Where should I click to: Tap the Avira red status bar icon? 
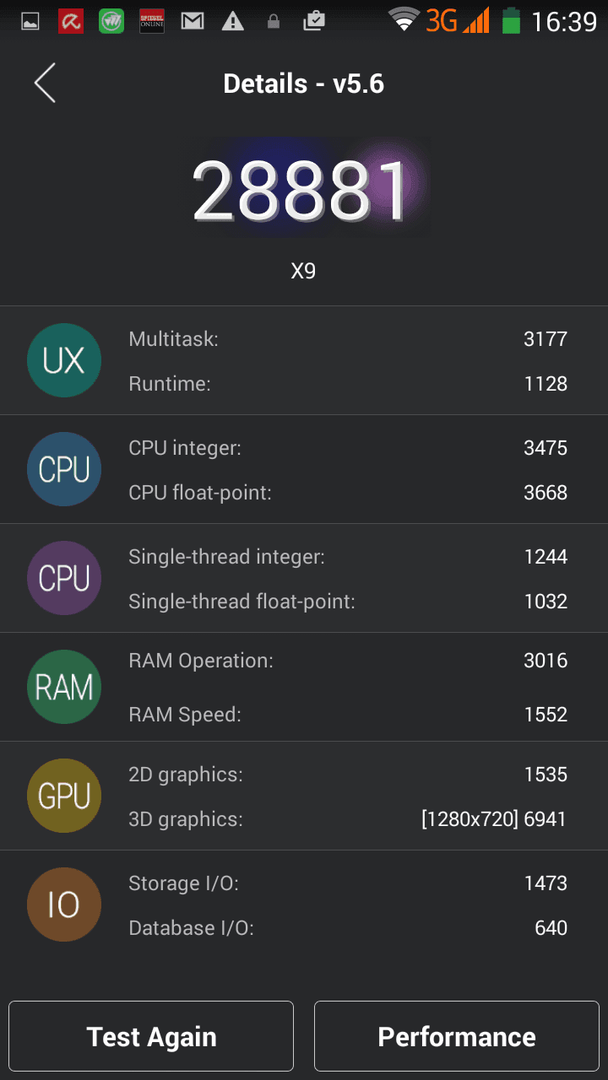[71, 21]
